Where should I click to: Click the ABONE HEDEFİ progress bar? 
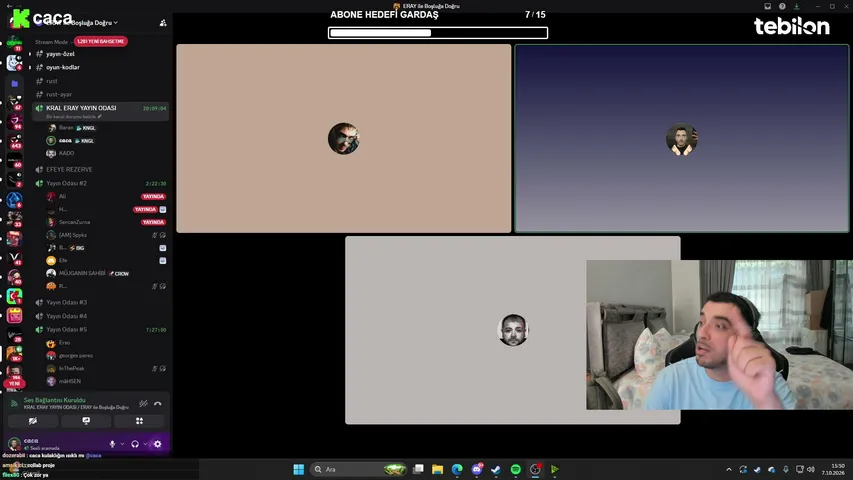[x=438, y=33]
